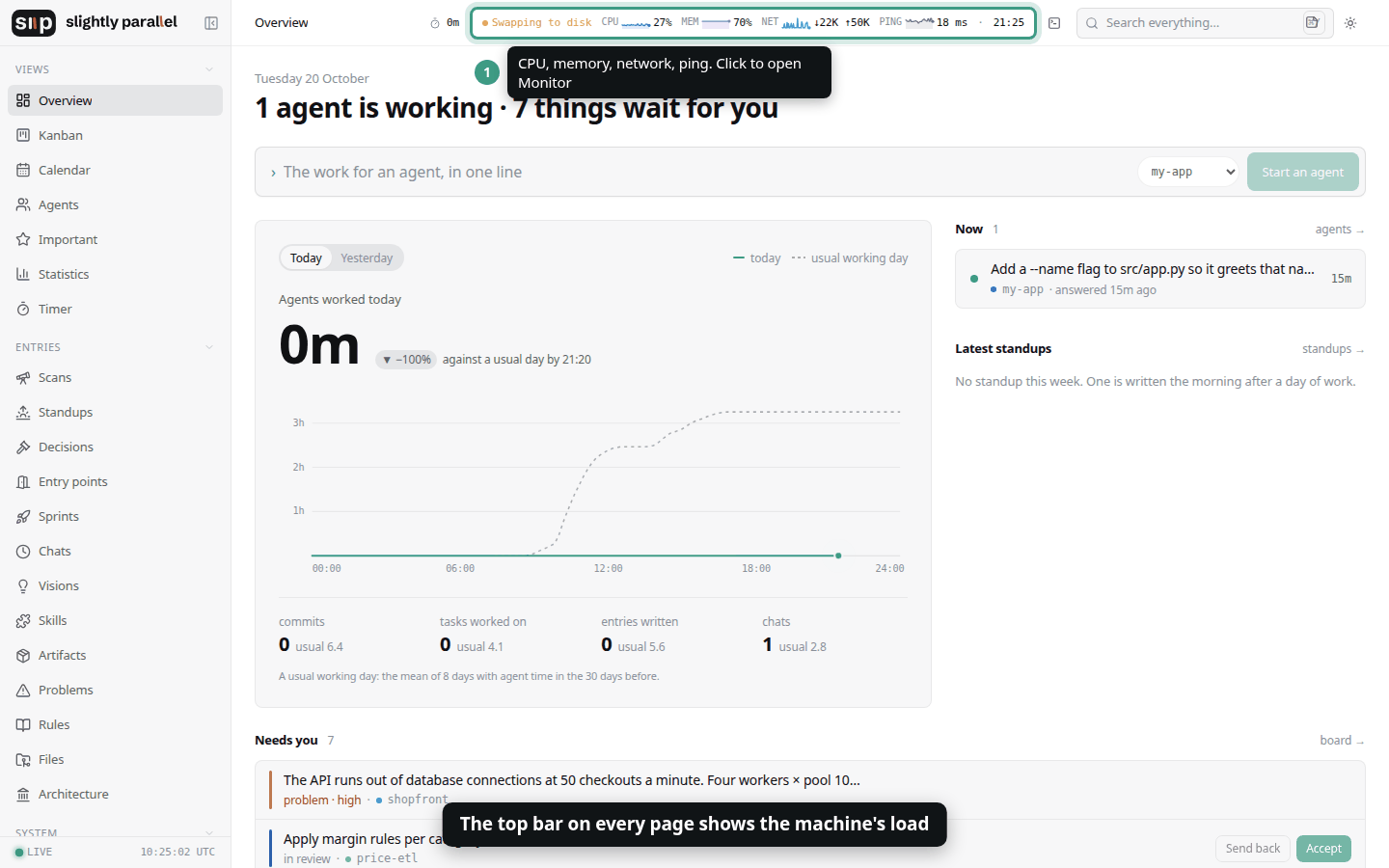Open Entry points in sidebar
This screenshot has height=868, width=1389.
pyautogui.click(x=115, y=481)
